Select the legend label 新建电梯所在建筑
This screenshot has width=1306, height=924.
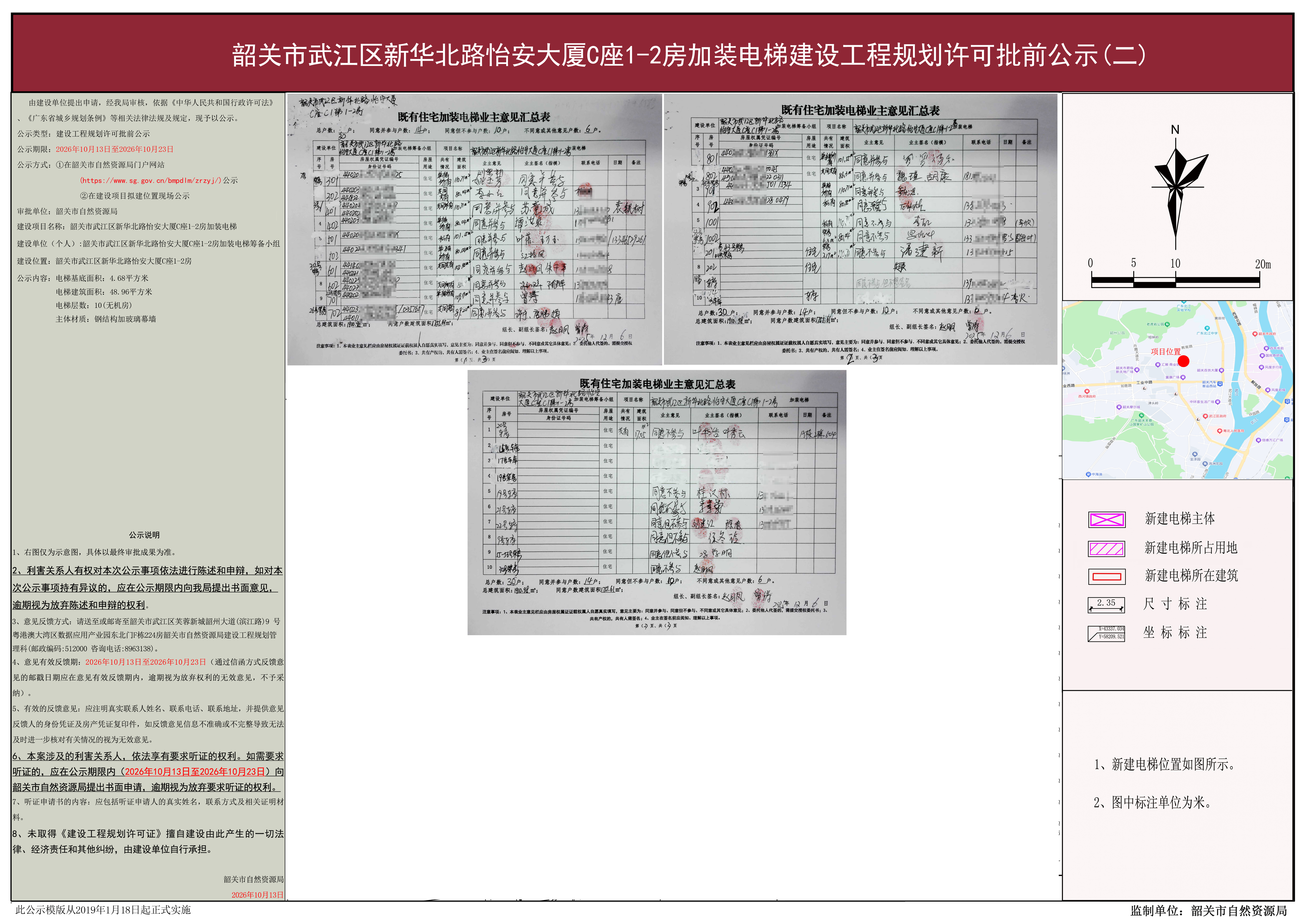click(x=1191, y=576)
